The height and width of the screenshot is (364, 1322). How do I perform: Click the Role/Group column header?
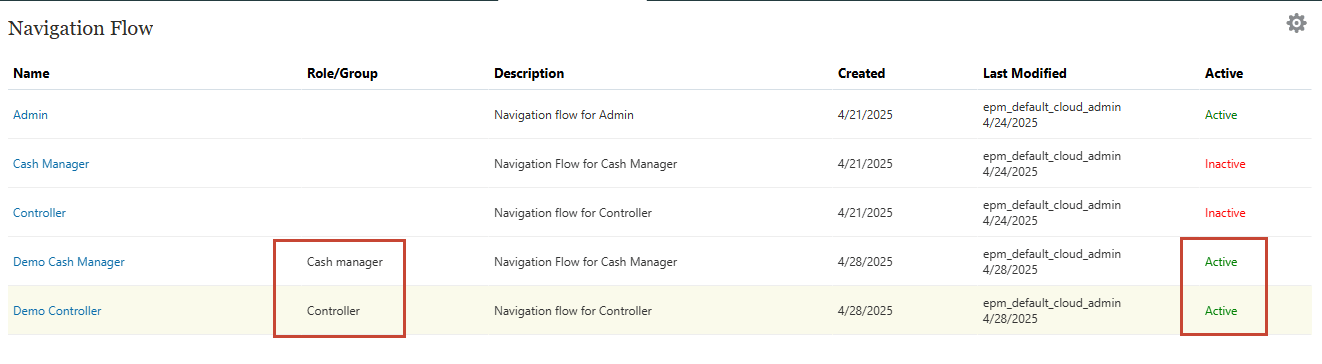pyautogui.click(x=342, y=73)
